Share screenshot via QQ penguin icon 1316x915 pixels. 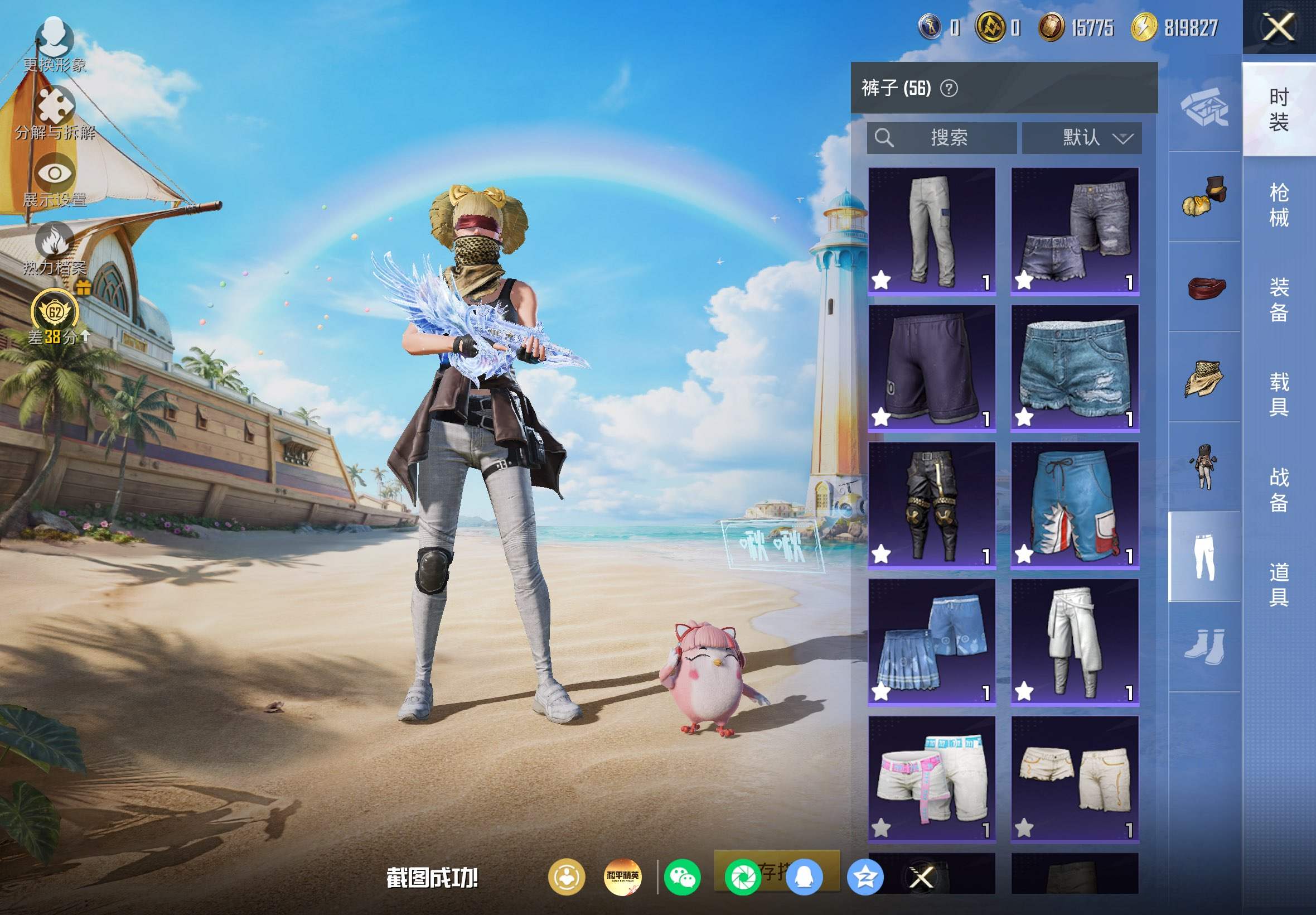804,877
